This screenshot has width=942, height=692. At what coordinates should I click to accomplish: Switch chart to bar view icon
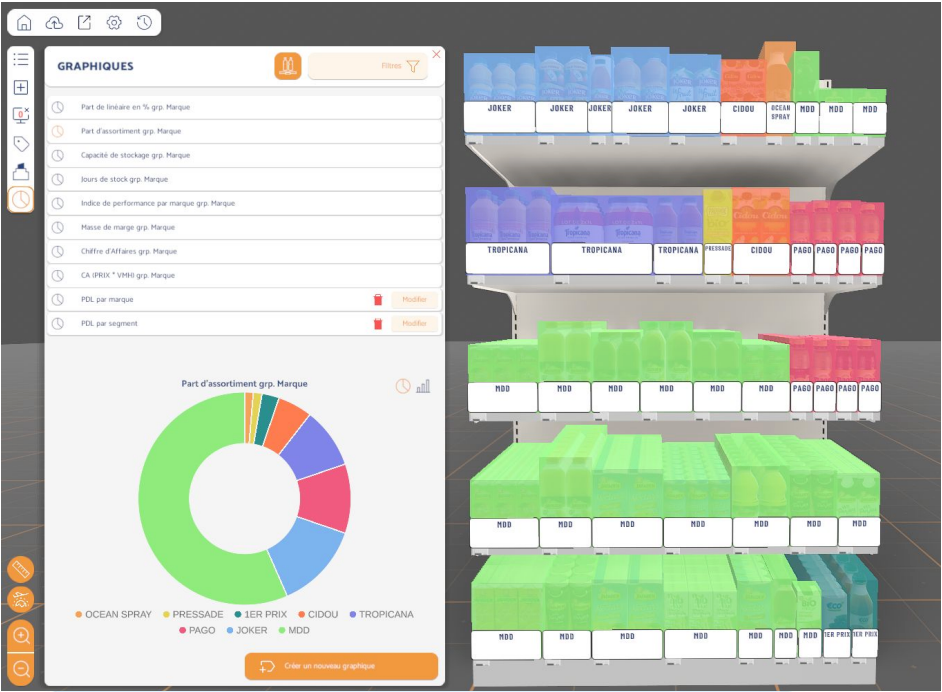(424, 386)
